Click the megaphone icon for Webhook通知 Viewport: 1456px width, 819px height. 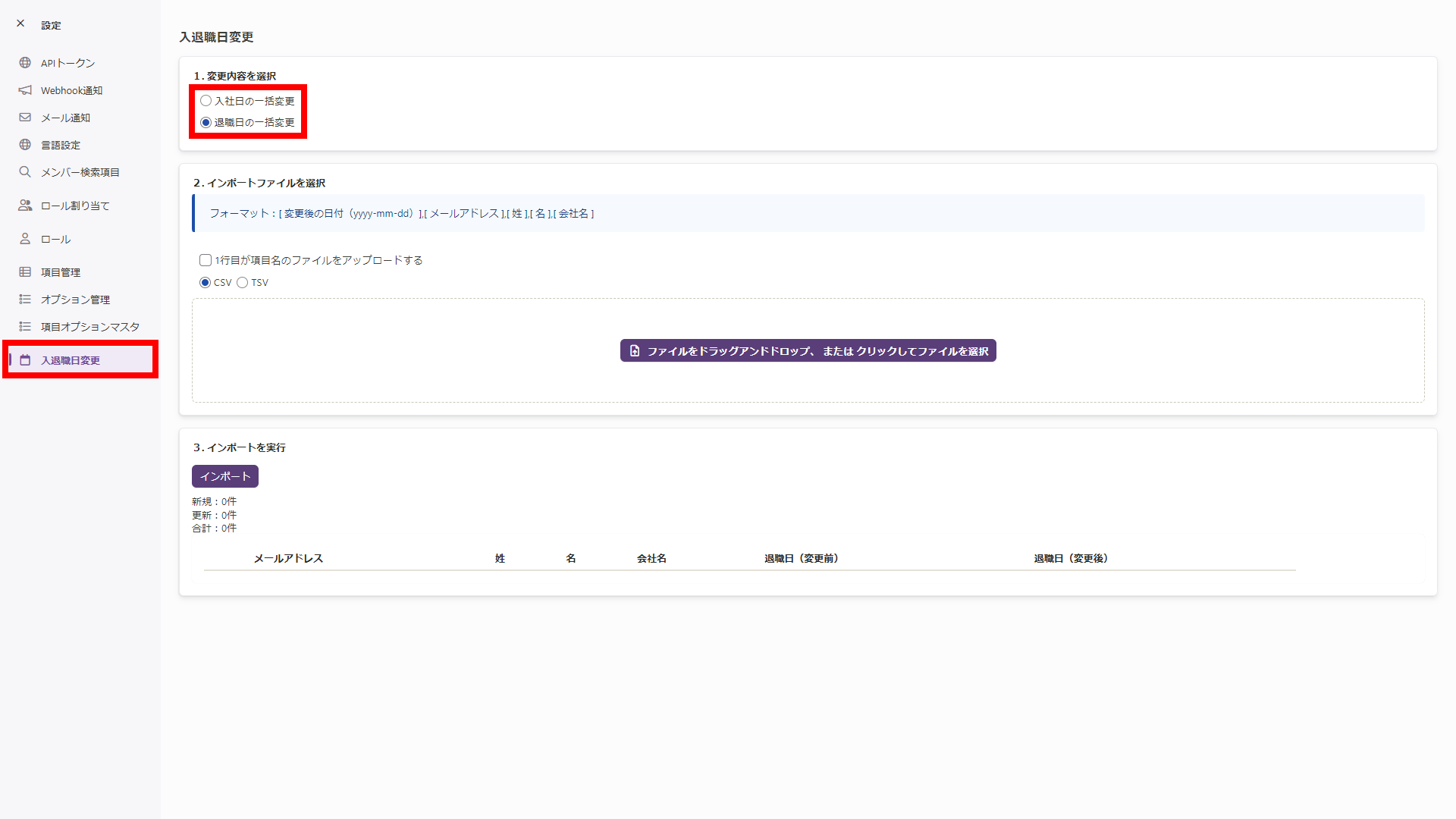25,90
